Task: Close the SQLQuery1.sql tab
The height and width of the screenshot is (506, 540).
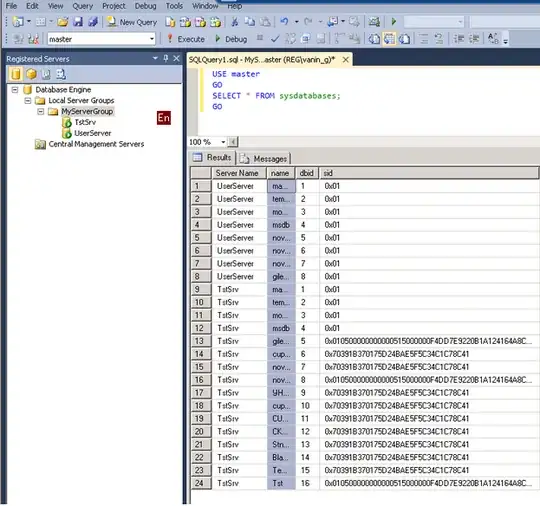Action: click(x=345, y=60)
